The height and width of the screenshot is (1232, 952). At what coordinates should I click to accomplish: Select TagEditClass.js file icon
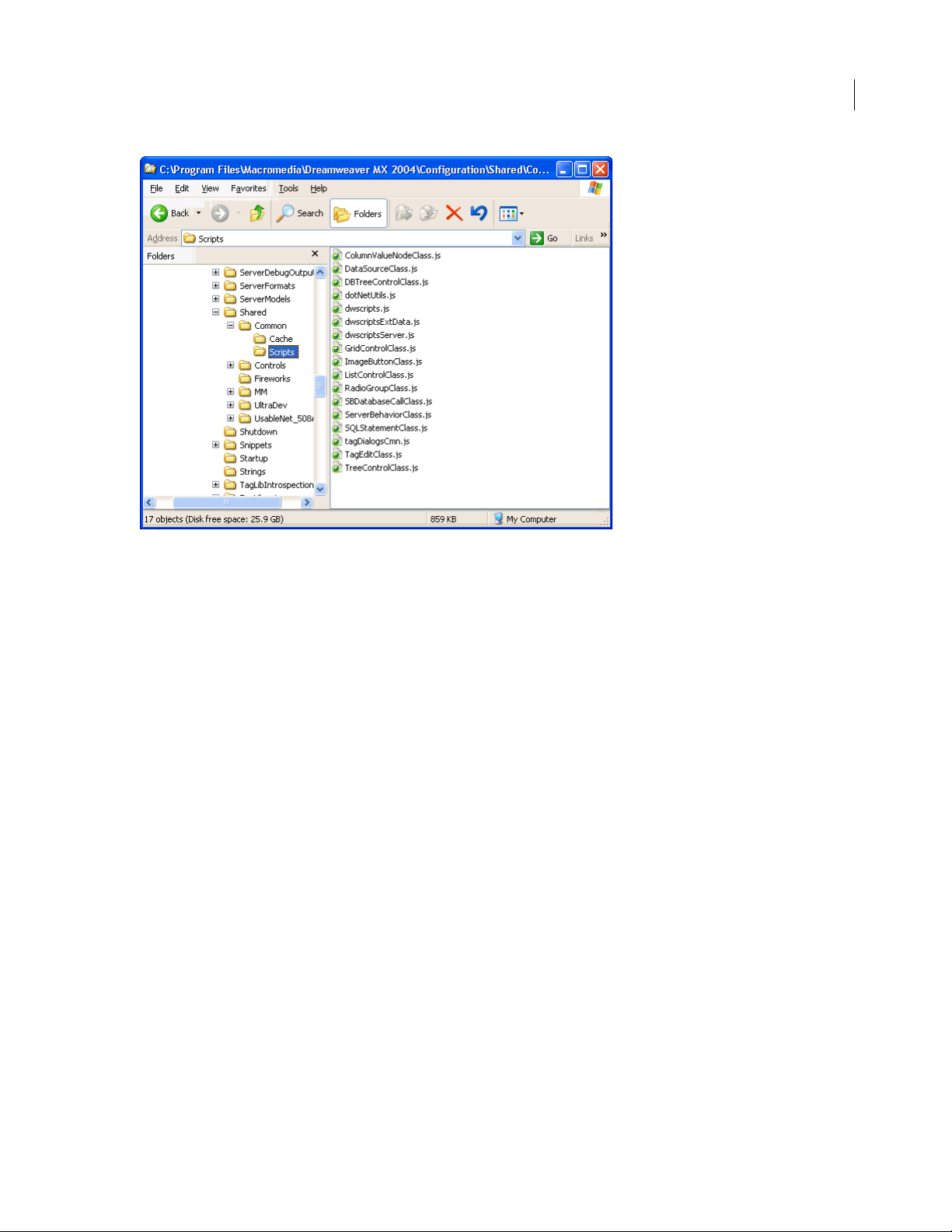[x=337, y=454]
